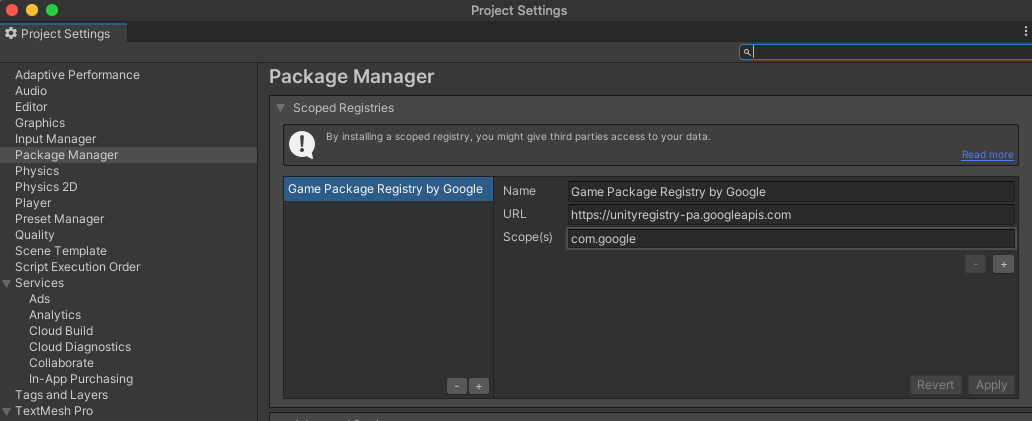Screen dimensions: 1032x421
Task: Open the three-dot window options menu
Action: tap(1025, 32)
